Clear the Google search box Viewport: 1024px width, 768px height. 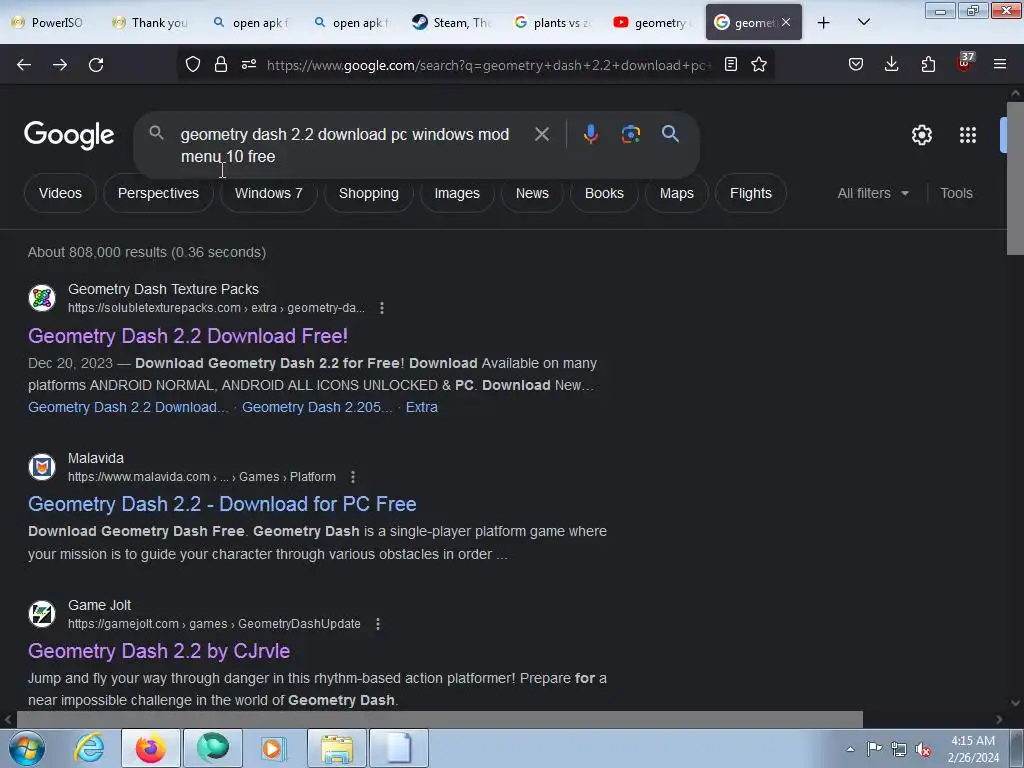point(541,135)
